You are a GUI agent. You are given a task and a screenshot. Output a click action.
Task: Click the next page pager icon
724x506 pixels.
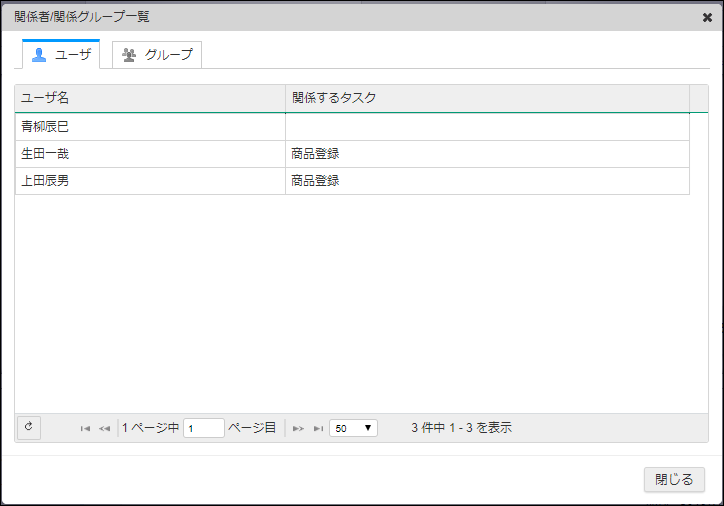(298, 428)
